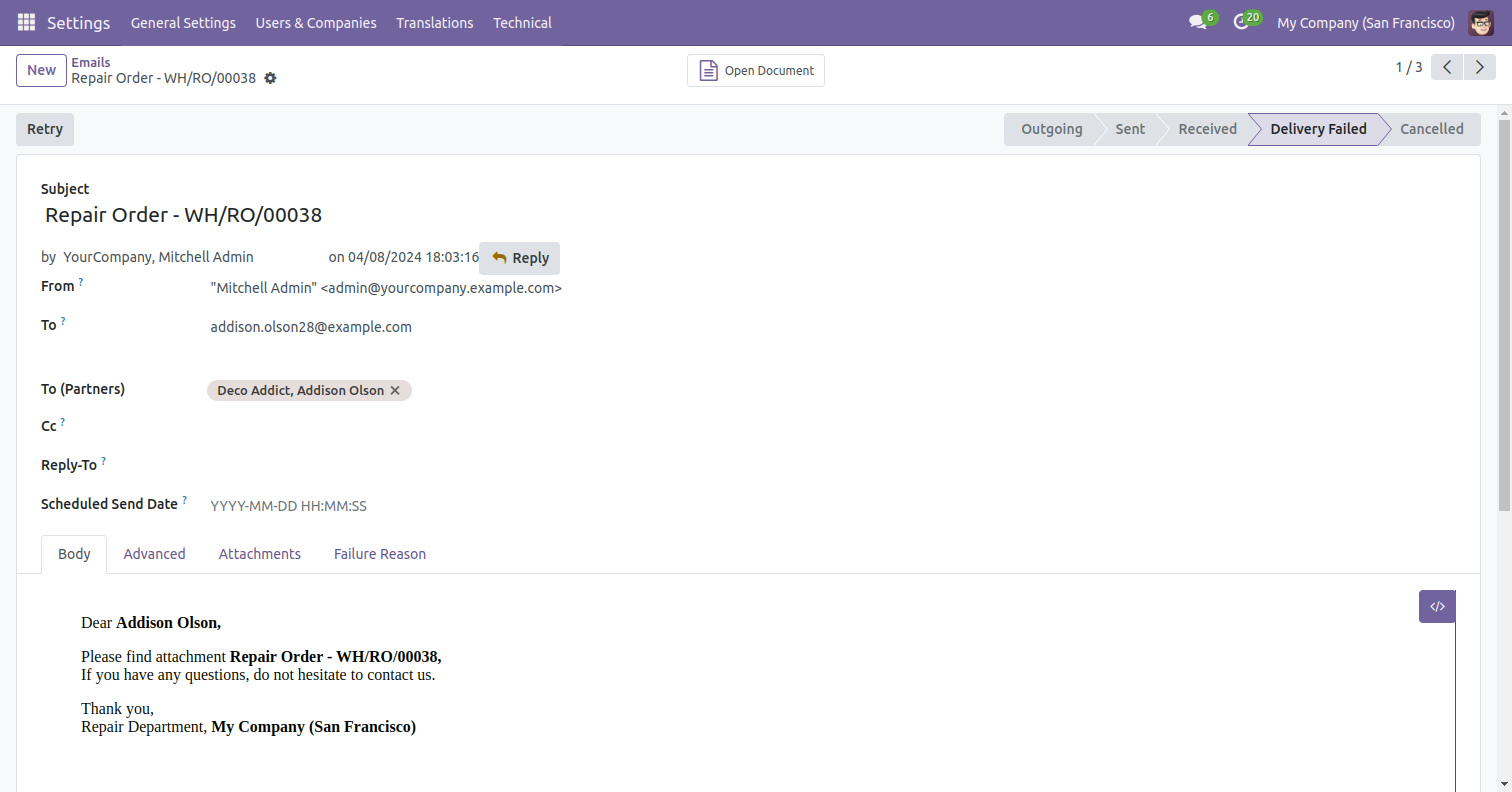
Task: Open the General Settings menu
Action: click(183, 22)
